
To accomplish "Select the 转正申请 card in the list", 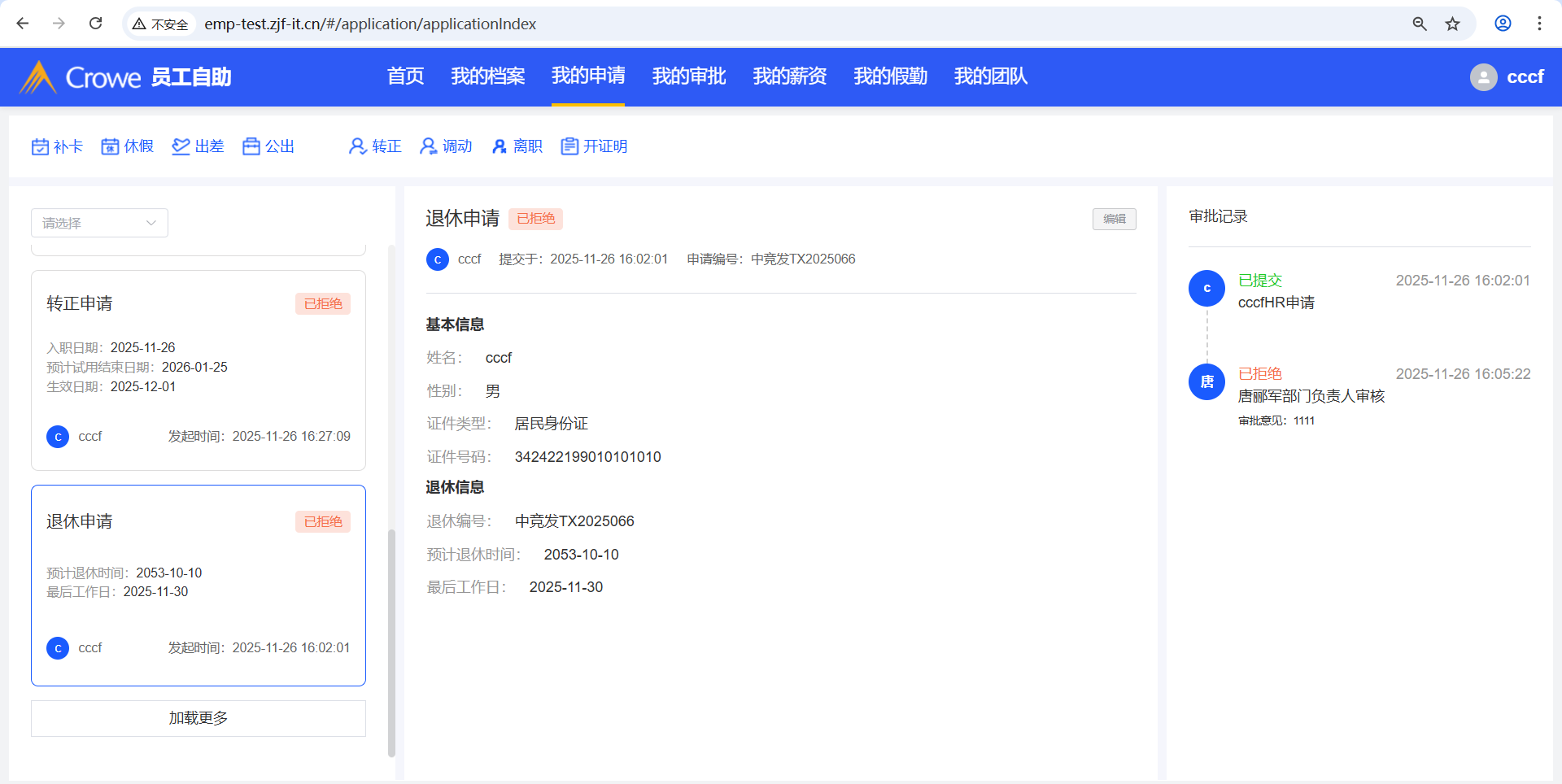I will [198, 370].
